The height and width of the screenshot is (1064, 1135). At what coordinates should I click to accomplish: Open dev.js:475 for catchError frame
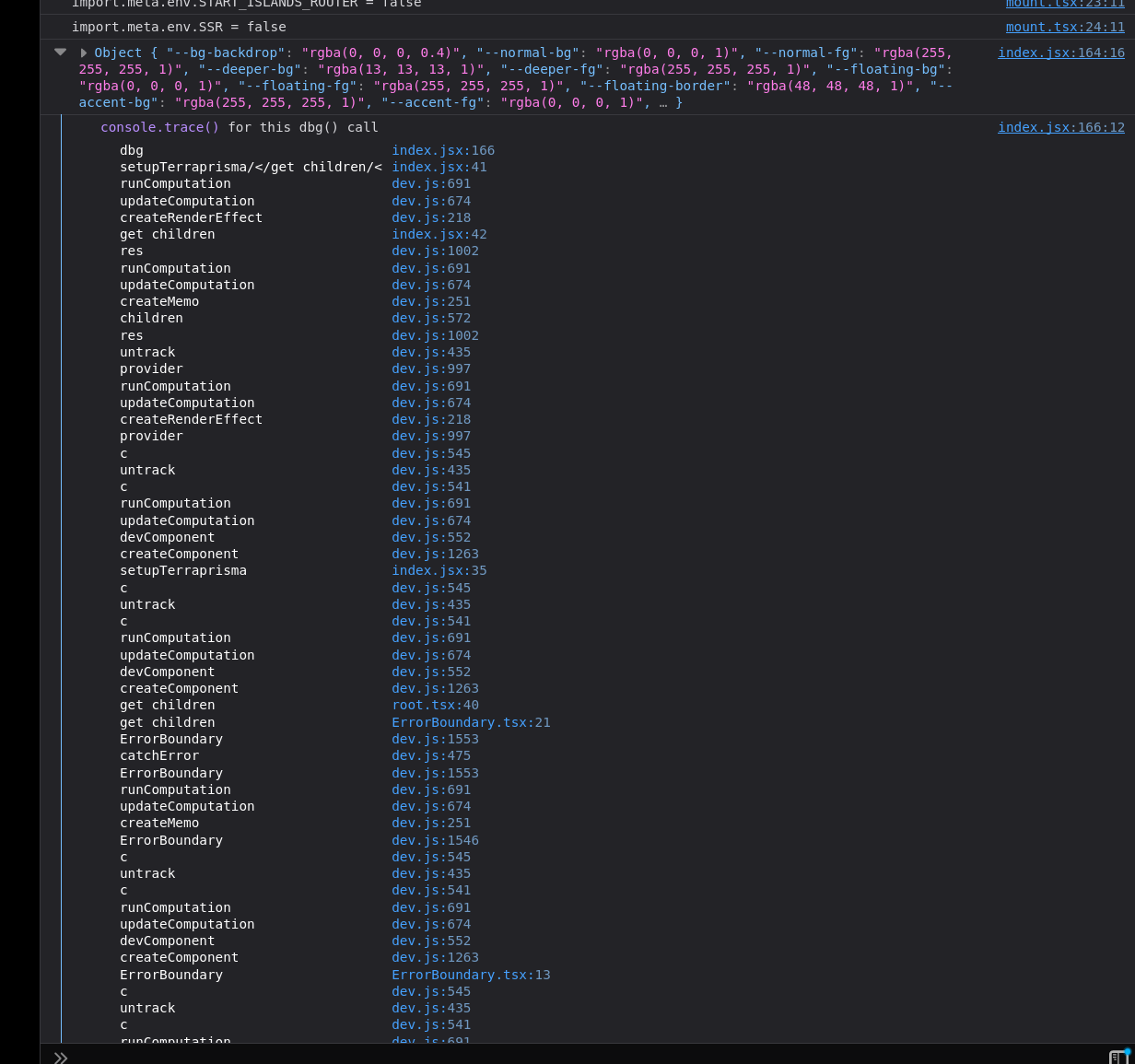pyautogui.click(x=429, y=755)
